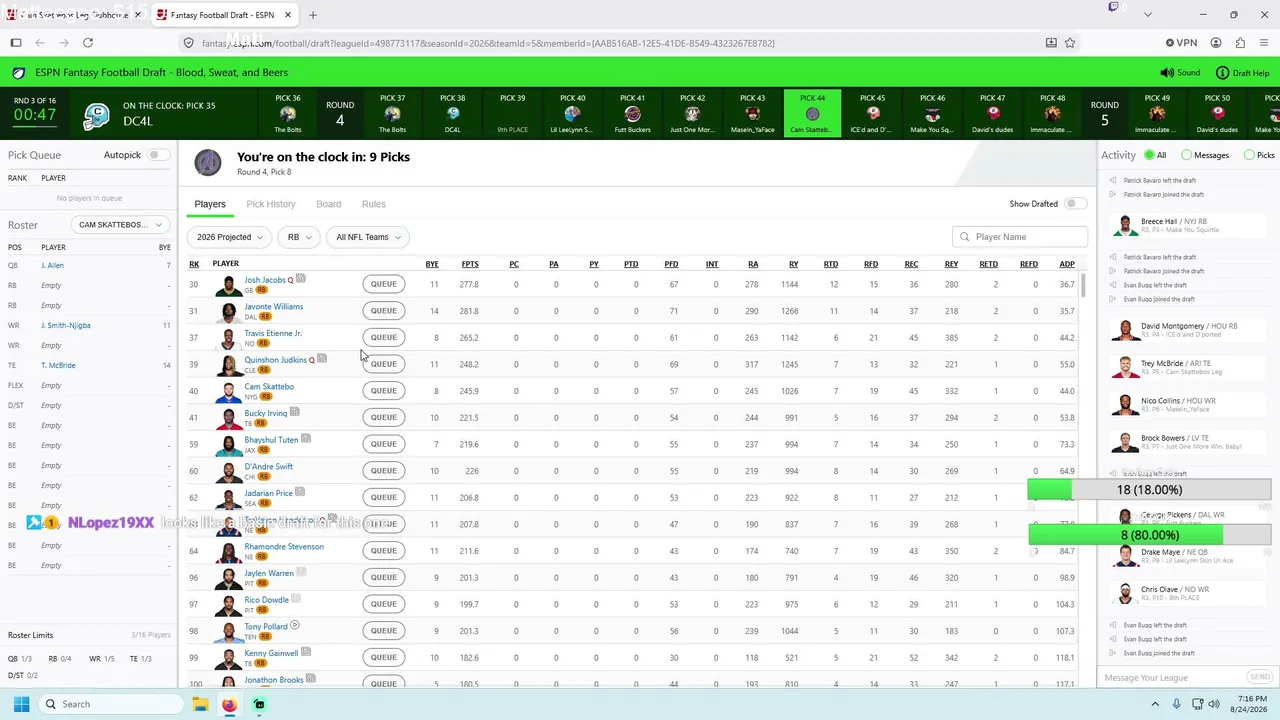Open the browser extensions puzzle icon
Screen dimensions: 1280x720
(1240, 43)
